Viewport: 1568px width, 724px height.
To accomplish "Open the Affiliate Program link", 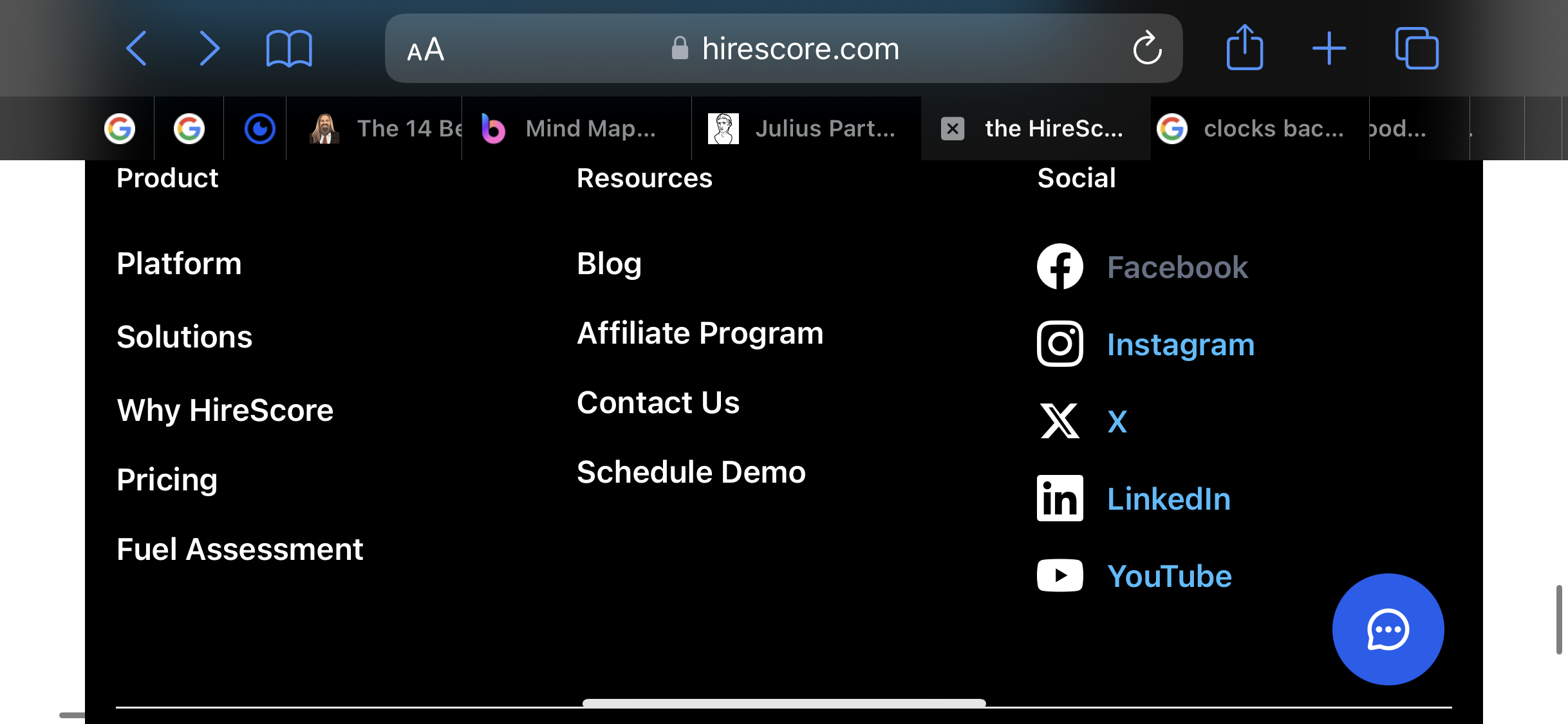I will (x=700, y=334).
